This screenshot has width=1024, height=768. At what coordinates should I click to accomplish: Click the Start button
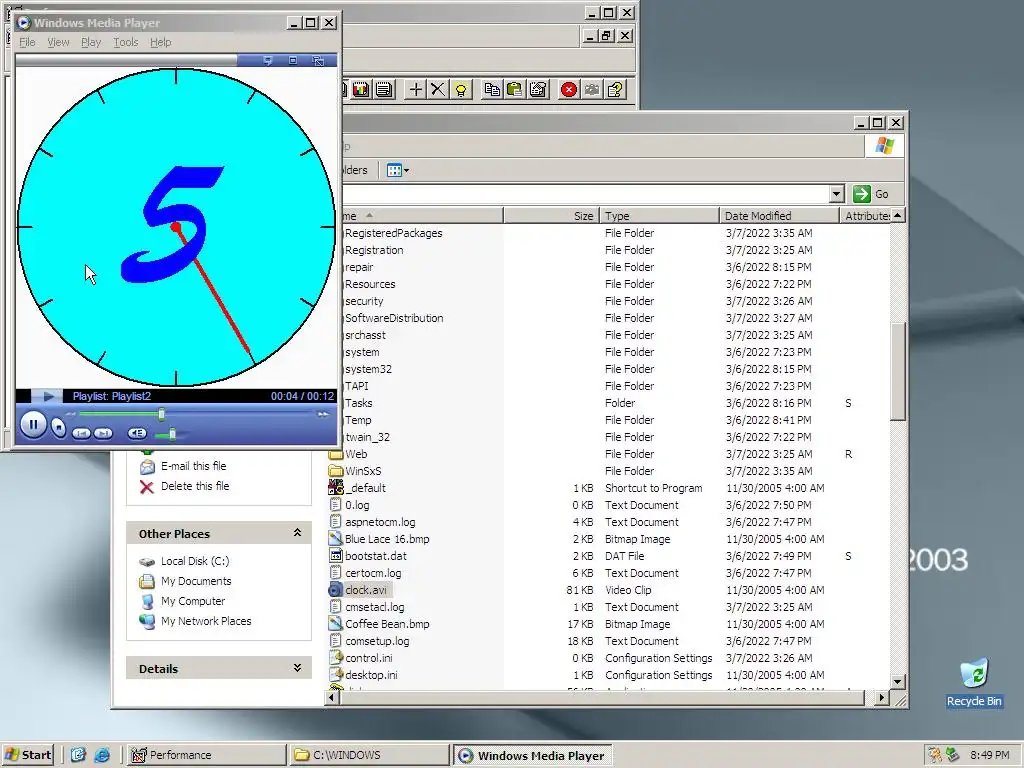click(x=29, y=755)
